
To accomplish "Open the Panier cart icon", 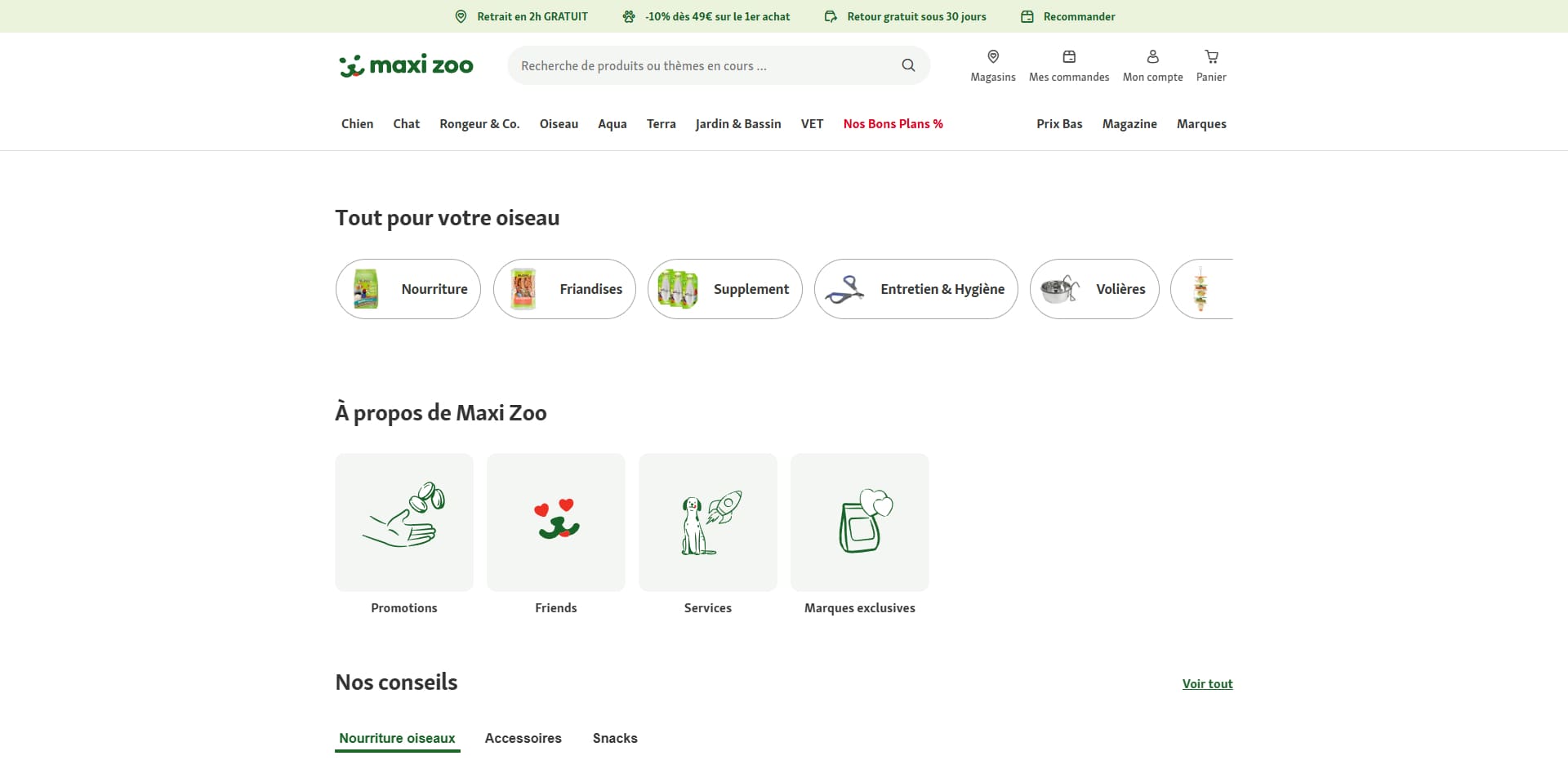I will [x=1211, y=56].
